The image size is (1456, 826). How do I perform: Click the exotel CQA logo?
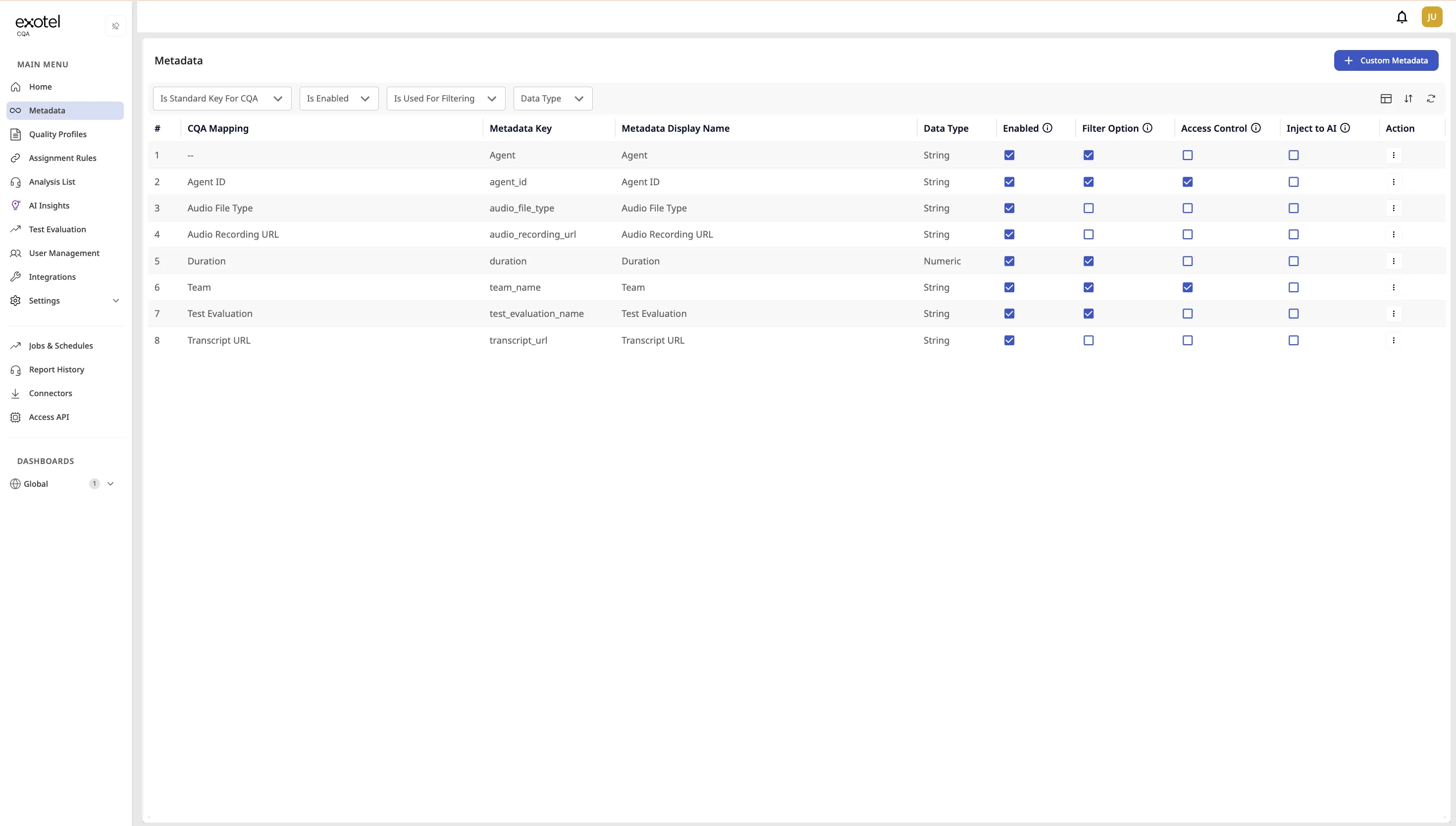click(x=38, y=26)
